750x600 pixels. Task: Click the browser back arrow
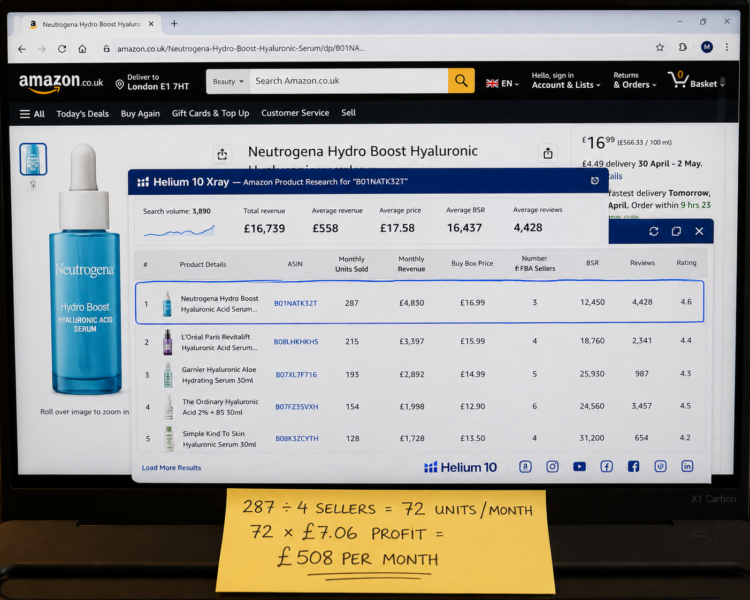(22, 49)
